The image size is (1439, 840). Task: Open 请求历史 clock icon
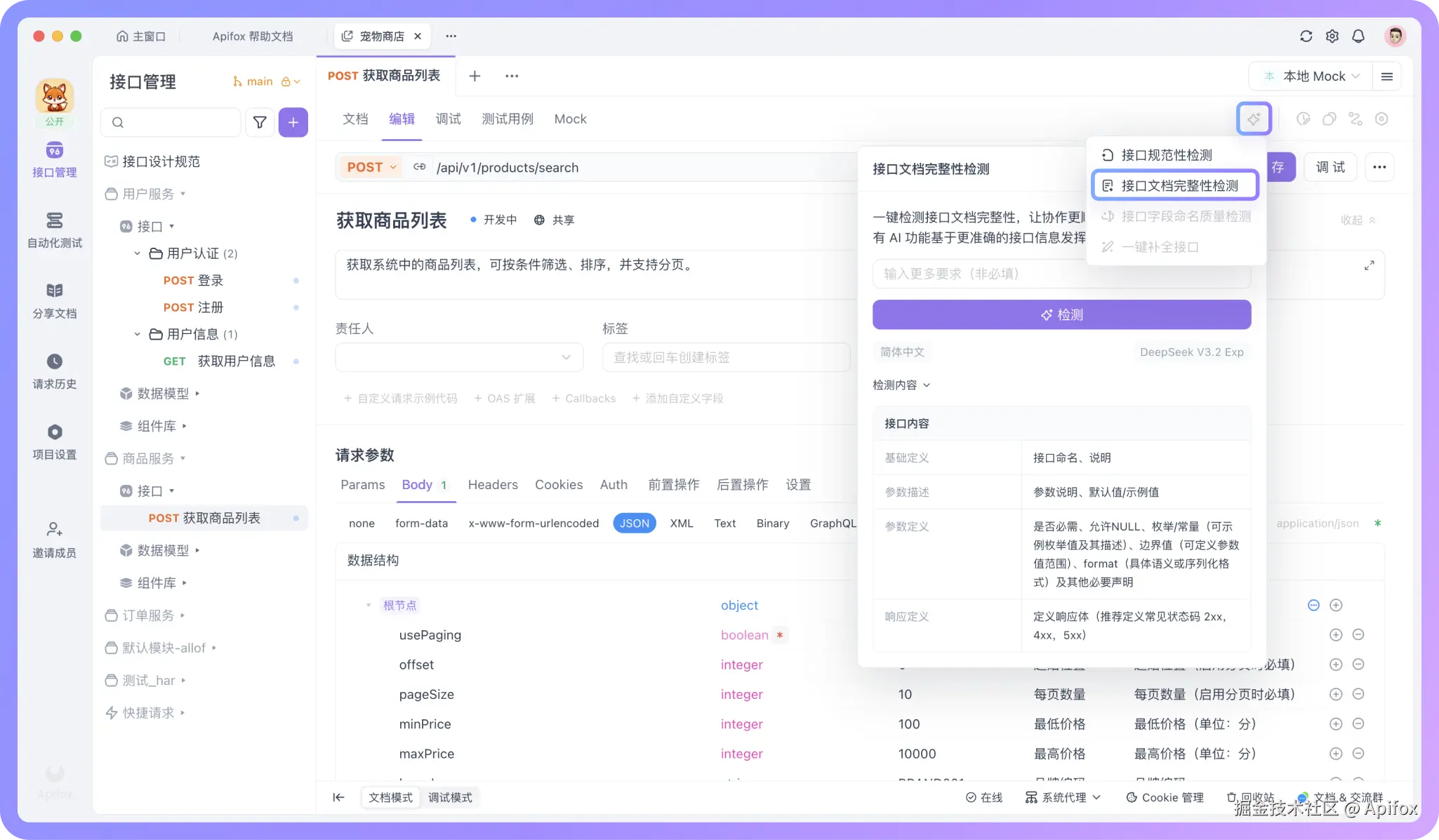tap(54, 361)
